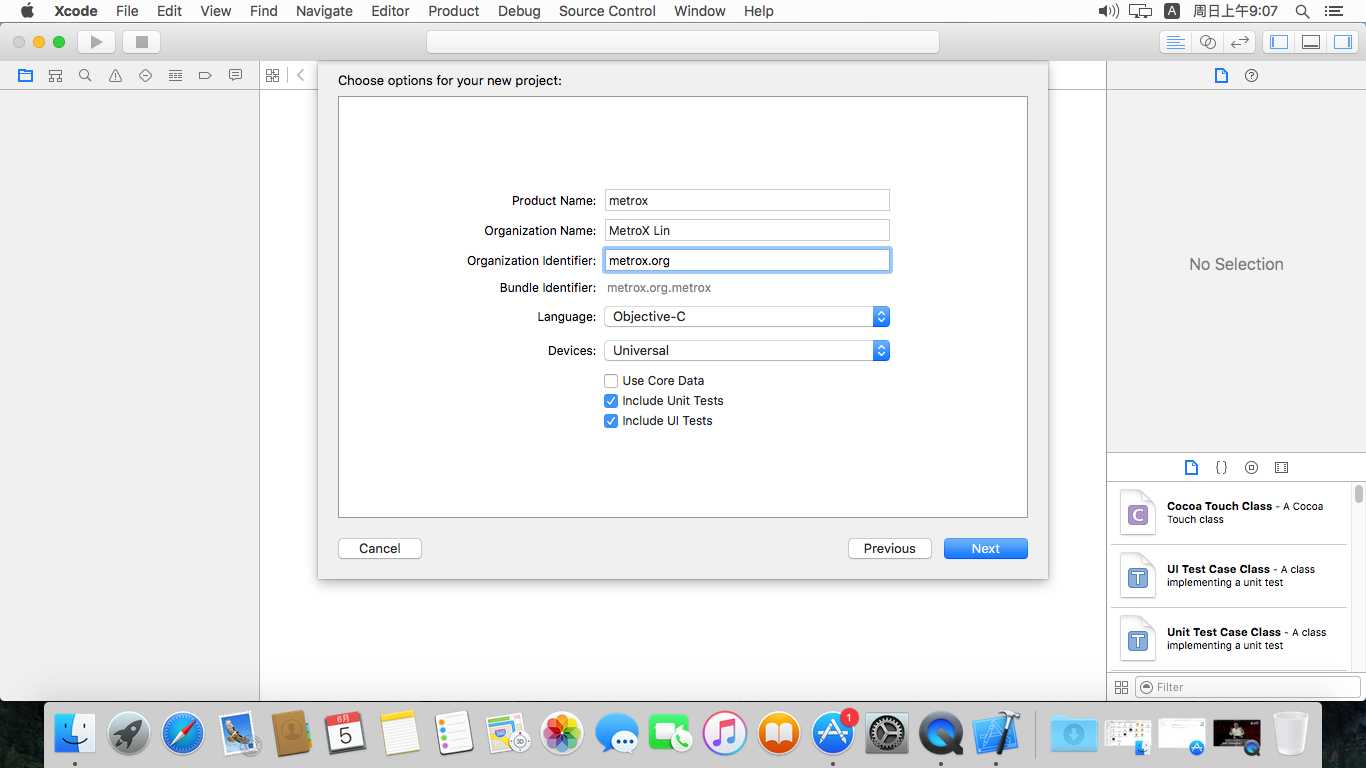
Task: Open Finder from the Dock
Action: 75,734
